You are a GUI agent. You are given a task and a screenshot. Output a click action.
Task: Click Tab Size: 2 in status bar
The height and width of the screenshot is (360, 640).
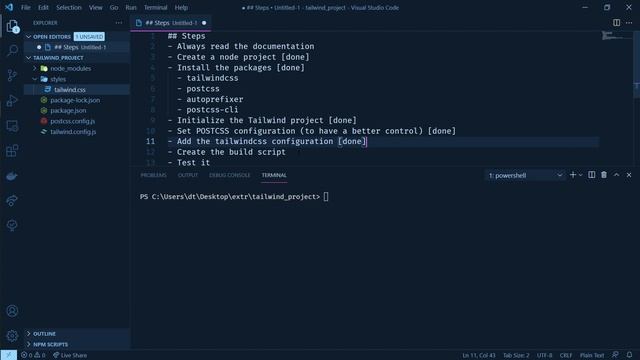point(516,355)
